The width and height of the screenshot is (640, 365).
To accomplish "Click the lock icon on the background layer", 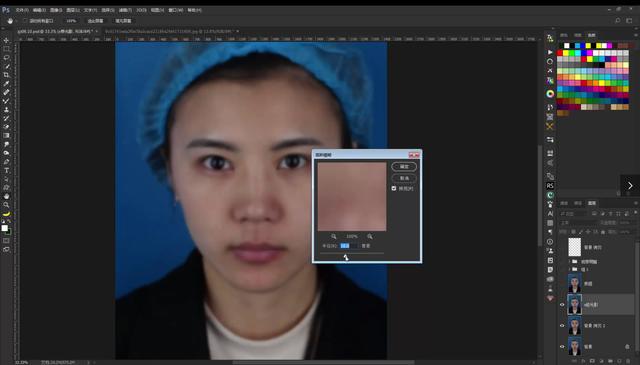I will coord(627,347).
